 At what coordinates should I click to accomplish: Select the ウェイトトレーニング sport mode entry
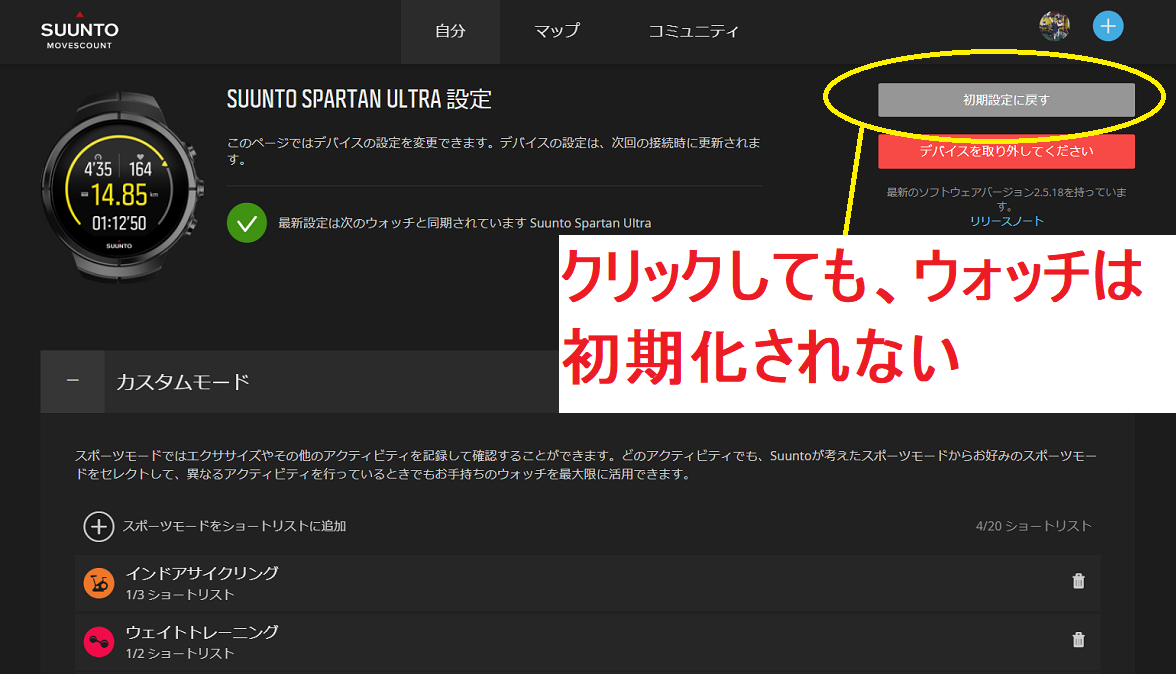(202, 633)
